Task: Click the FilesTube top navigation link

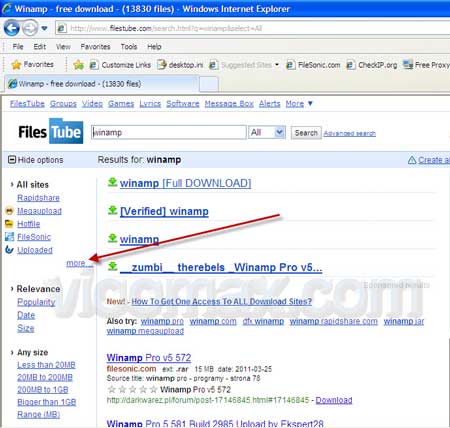Action: point(27,104)
